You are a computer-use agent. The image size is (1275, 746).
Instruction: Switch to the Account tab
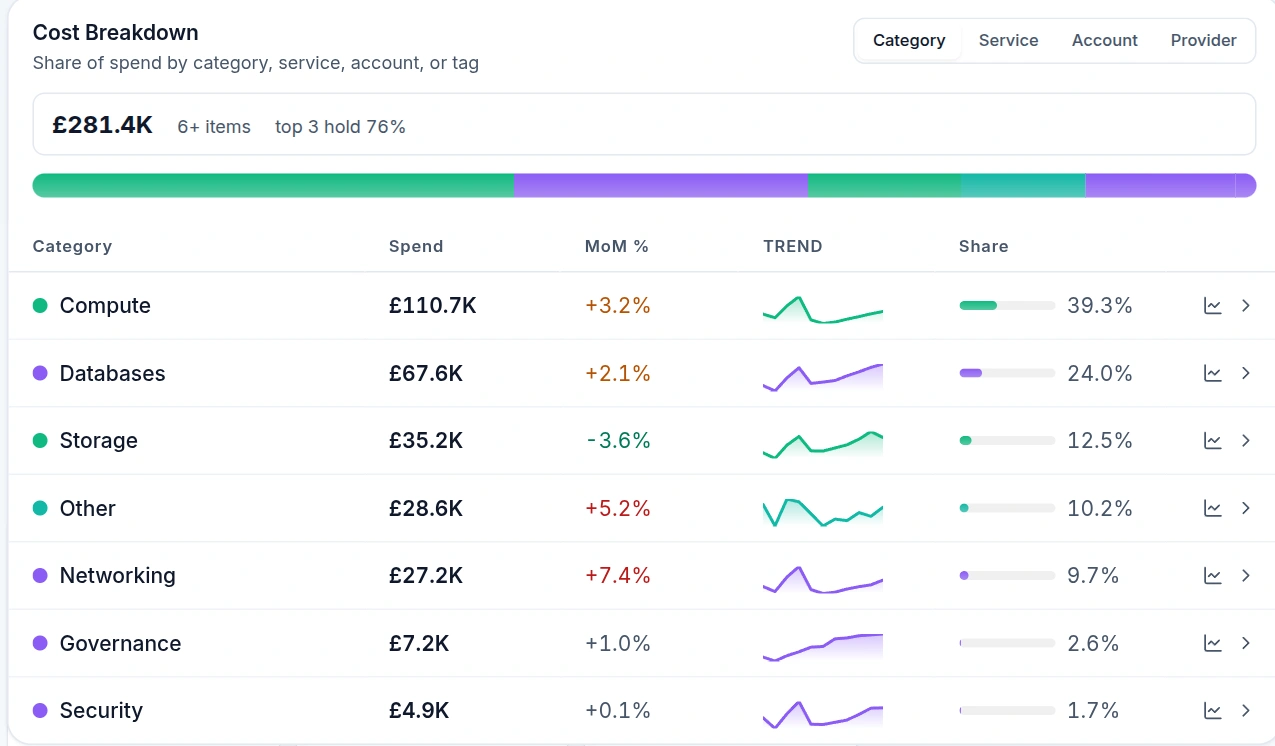[1104, 41]
